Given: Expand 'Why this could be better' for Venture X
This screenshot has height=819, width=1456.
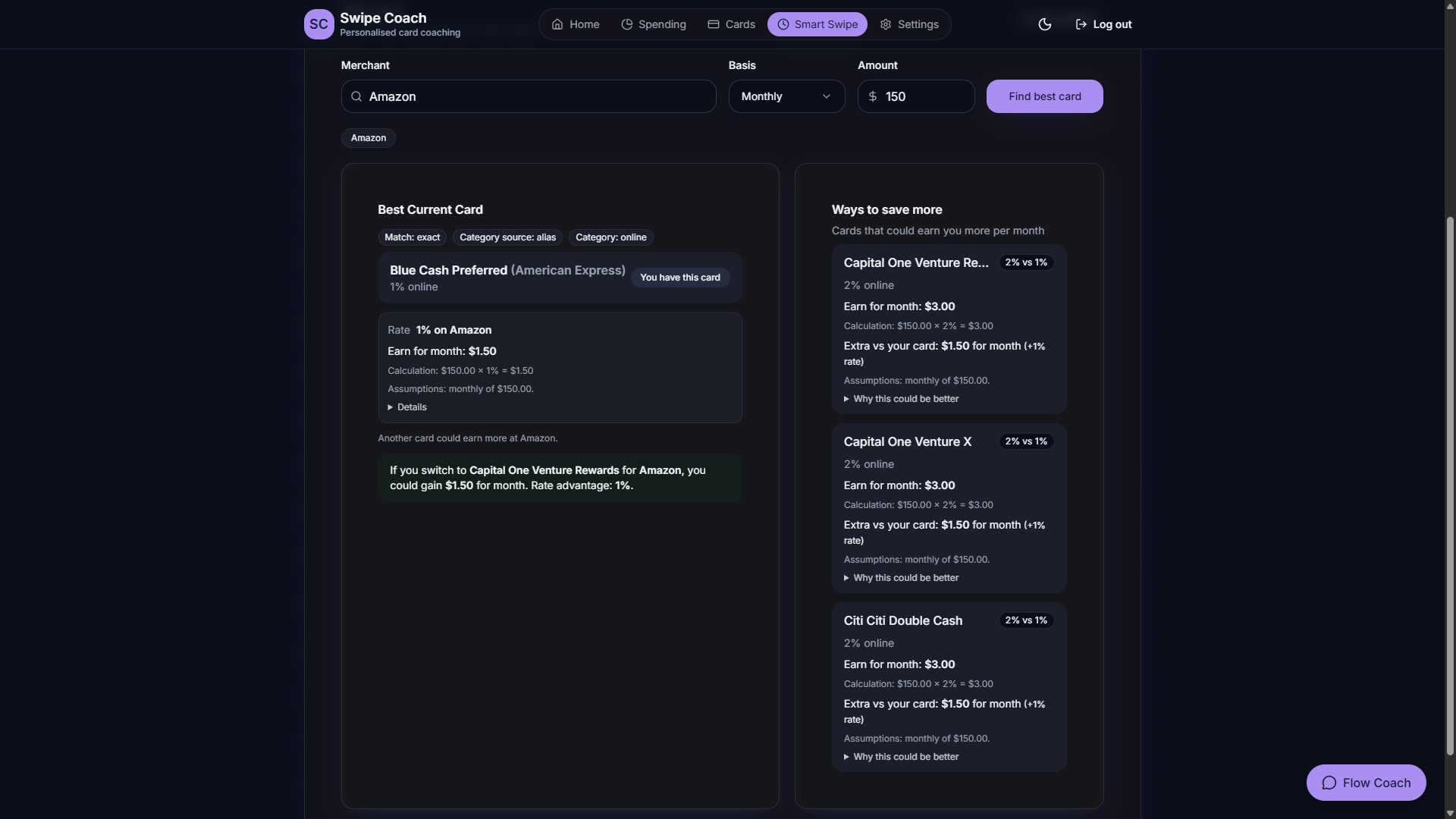Looking at the screenshot, I should click(902, 578).
